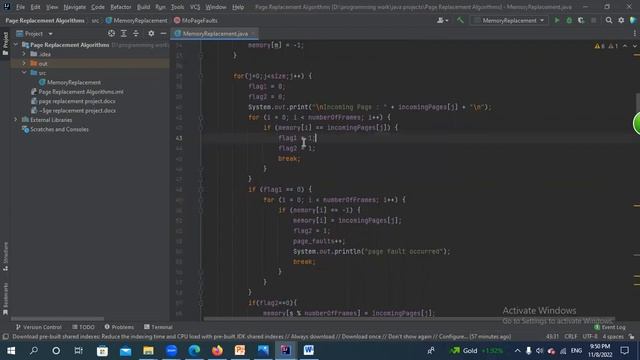Toggle tool window bars icon in status bar corner
This screenshot has height=360, width=640.
pos(5,337)
